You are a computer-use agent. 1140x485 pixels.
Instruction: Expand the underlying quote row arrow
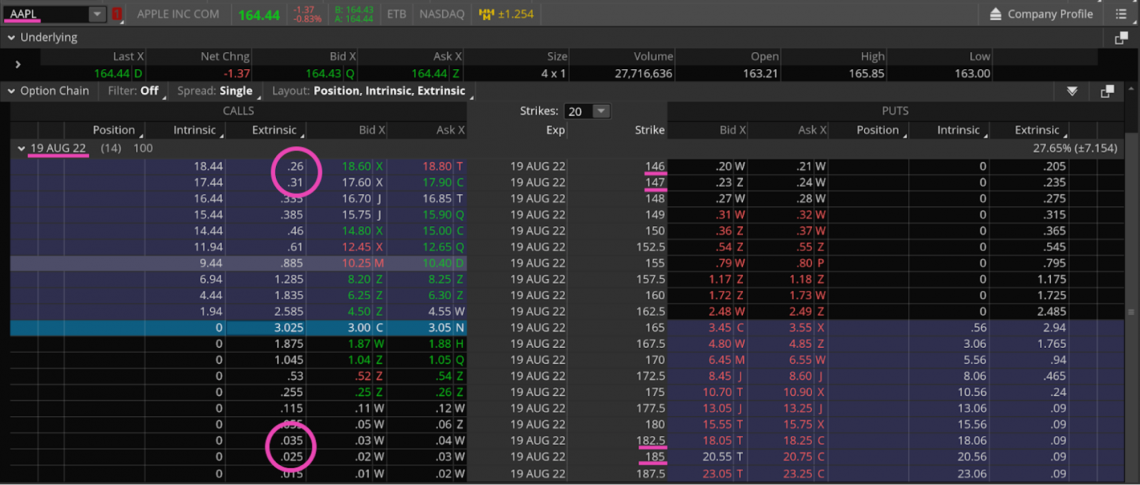[x=18, y=64]
